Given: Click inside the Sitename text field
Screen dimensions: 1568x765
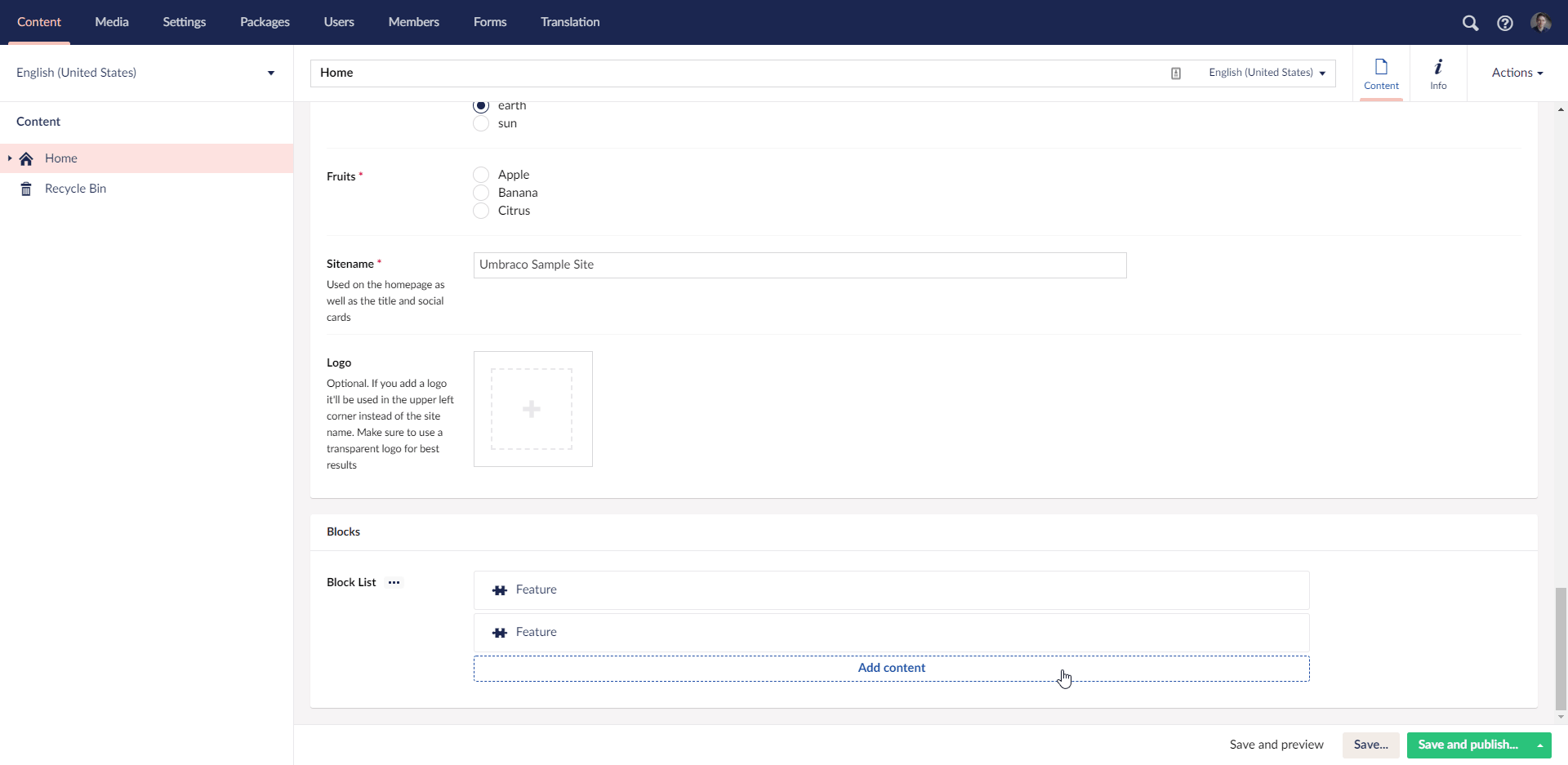Looking at the screenshot, I should tap(800, 265).
